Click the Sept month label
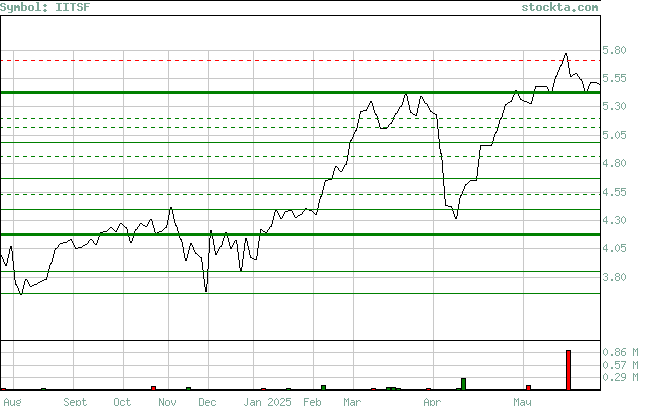 click(x=75, y=402)
